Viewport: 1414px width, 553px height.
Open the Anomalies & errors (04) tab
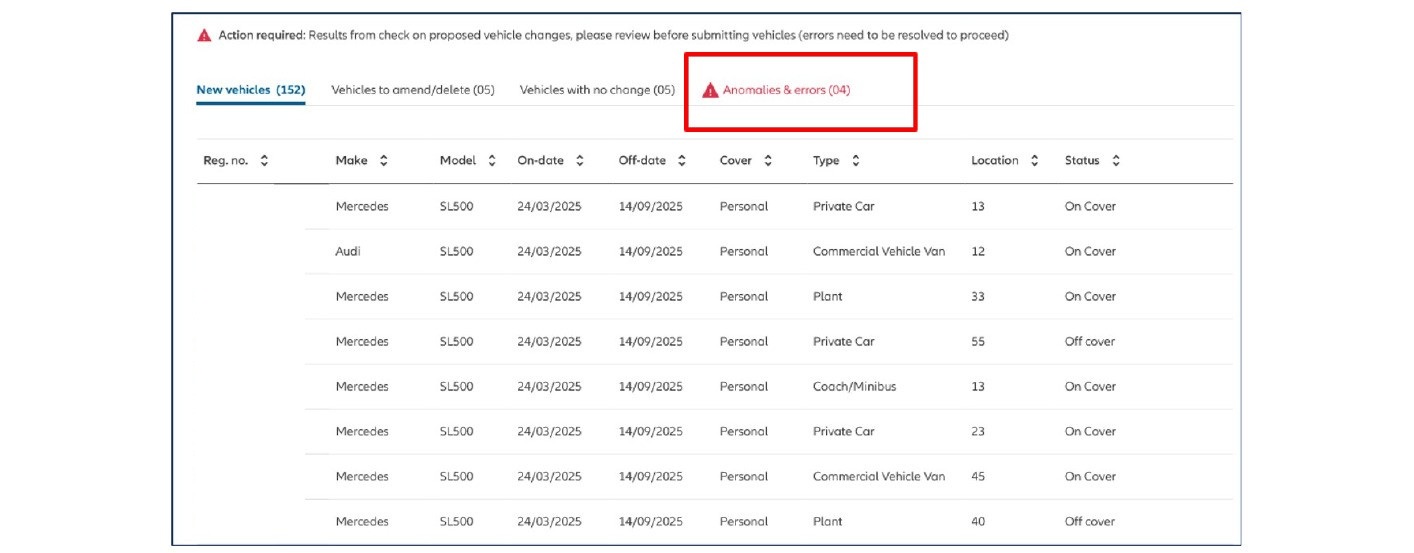tap(786, 90)
